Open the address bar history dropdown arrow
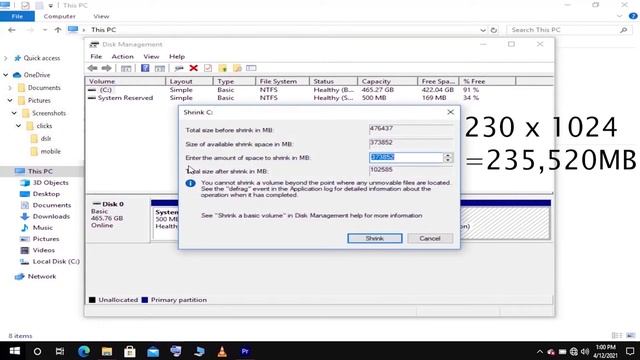Image resolution: width=640 pixels, height=360 pixels. 483,30
